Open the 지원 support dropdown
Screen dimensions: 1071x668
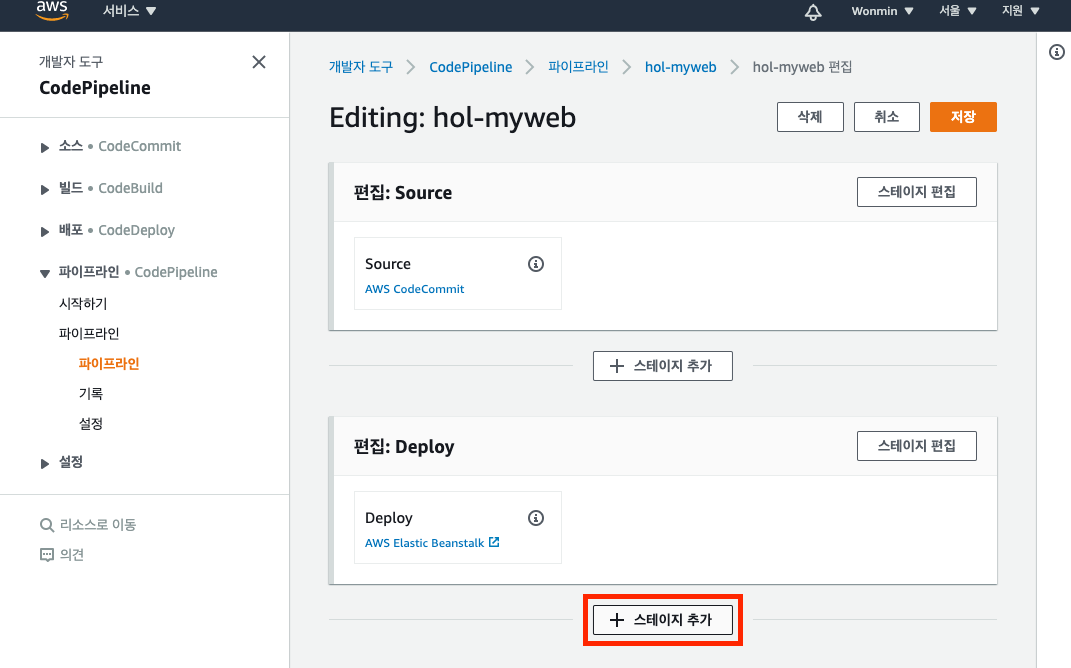click(1020, 11)
